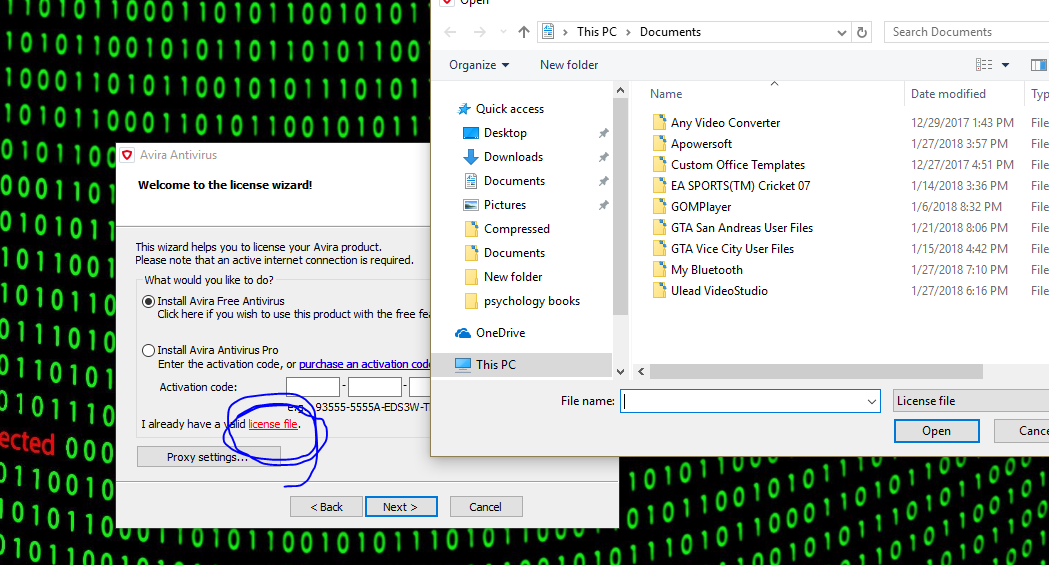Screen dimensions: 1049x565
Task: Click the Open button in file dialog
Action: 937,431
